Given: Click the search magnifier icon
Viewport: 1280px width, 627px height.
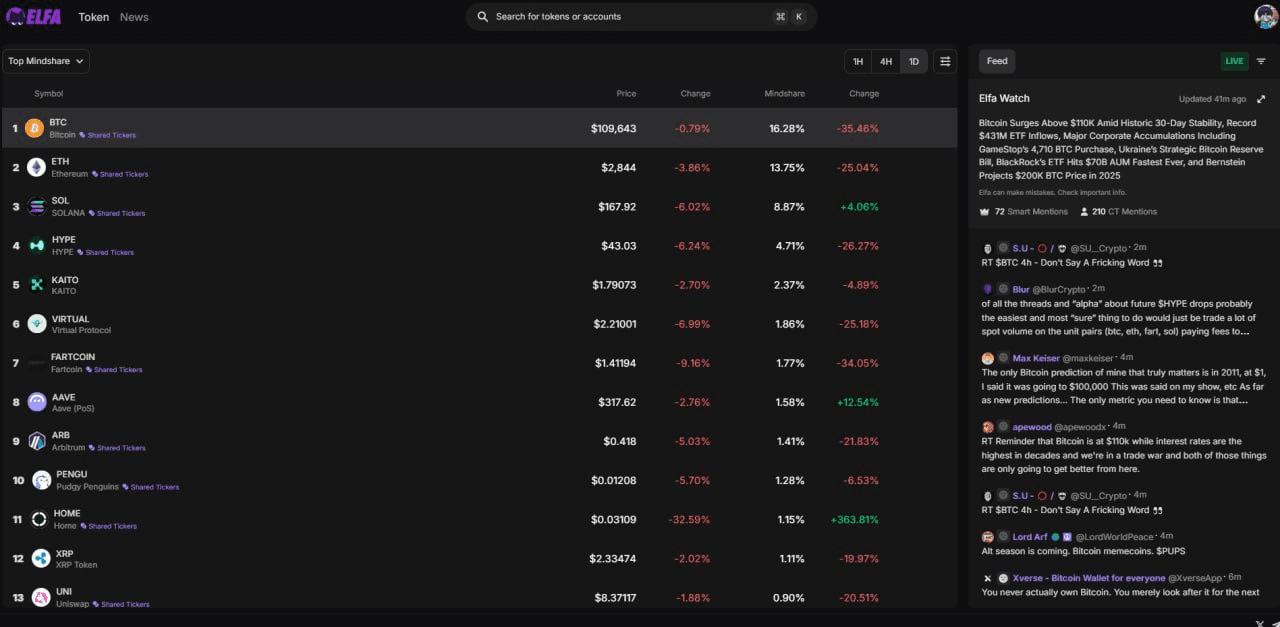Looking at the screenshot, I should [483, 17].
